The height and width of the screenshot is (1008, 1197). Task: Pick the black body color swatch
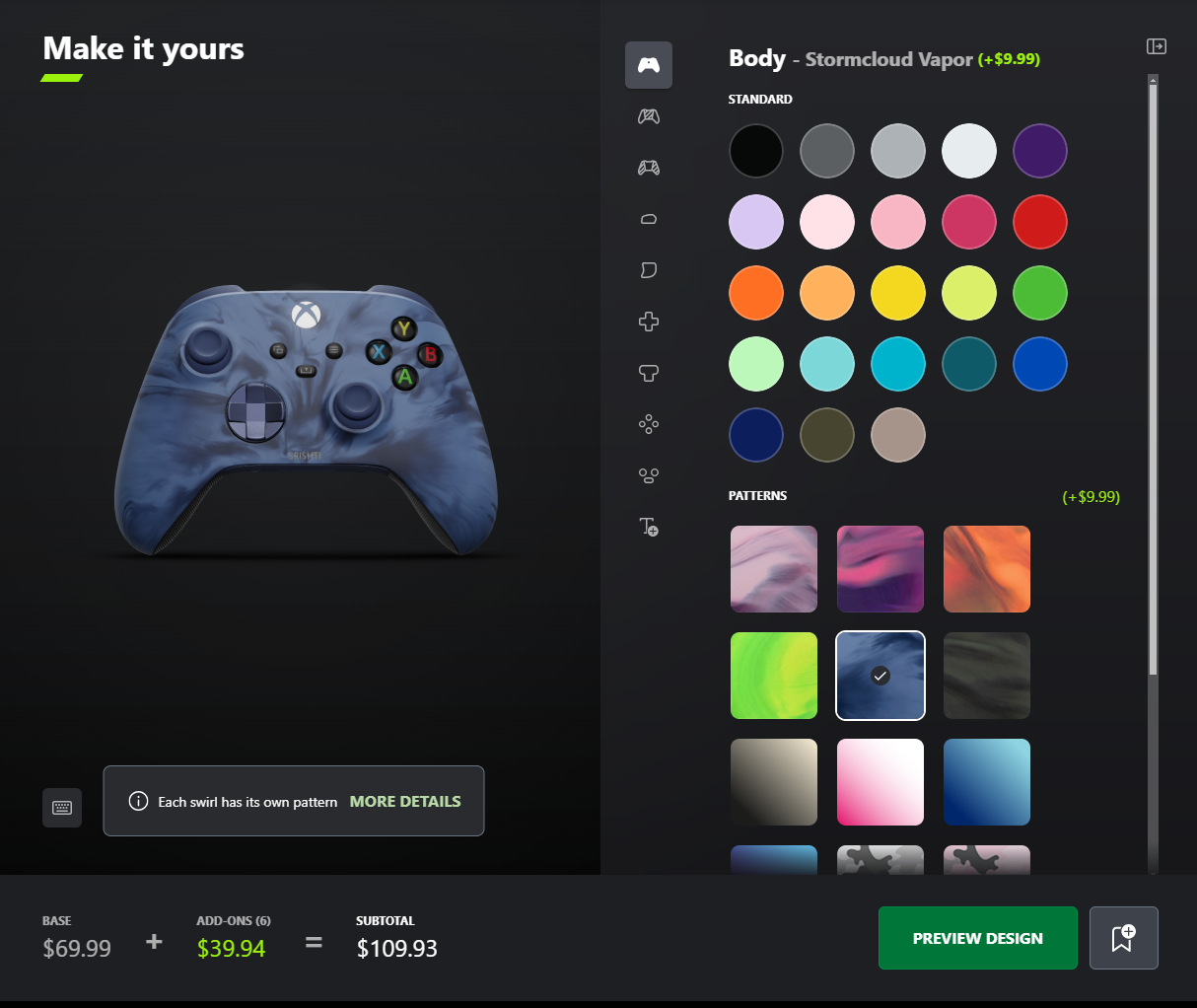coord(756,151)
